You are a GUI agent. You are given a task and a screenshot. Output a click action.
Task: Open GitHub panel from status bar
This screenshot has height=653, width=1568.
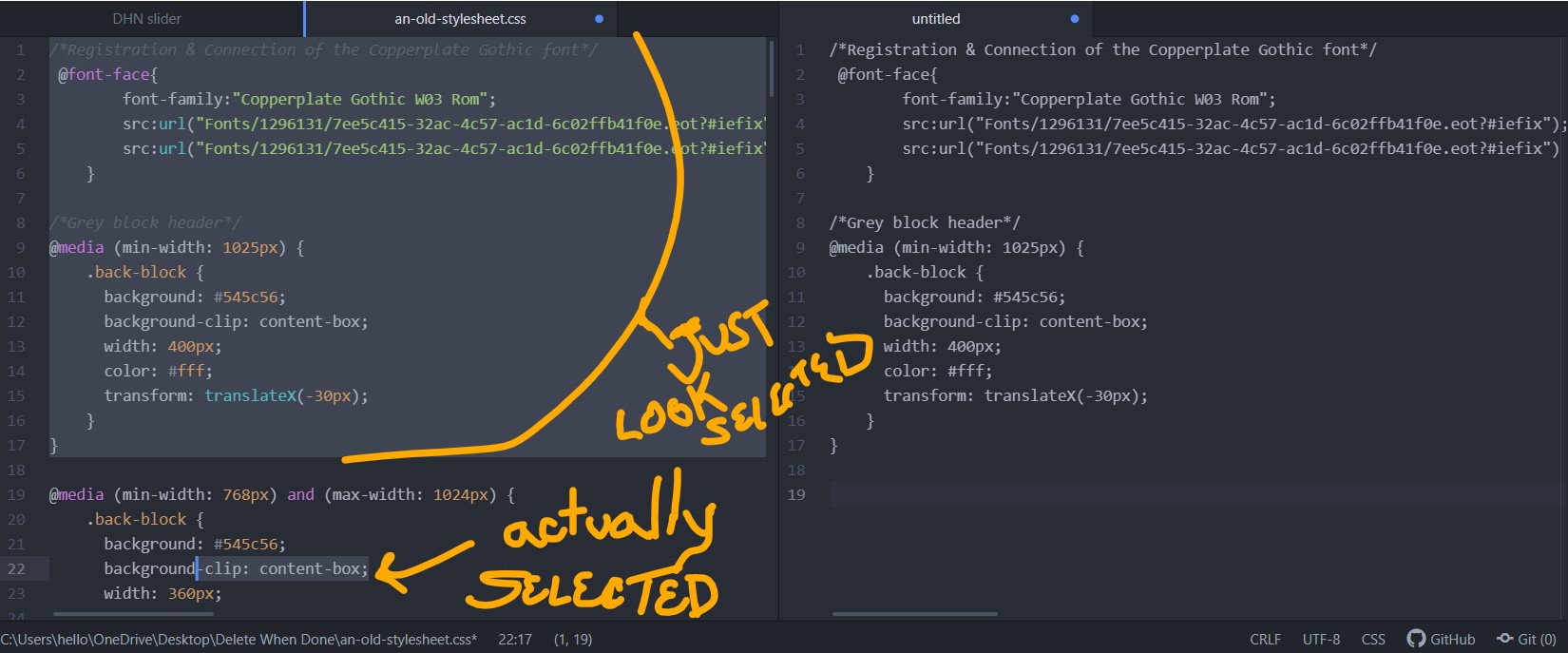(x=1442, y=639)
